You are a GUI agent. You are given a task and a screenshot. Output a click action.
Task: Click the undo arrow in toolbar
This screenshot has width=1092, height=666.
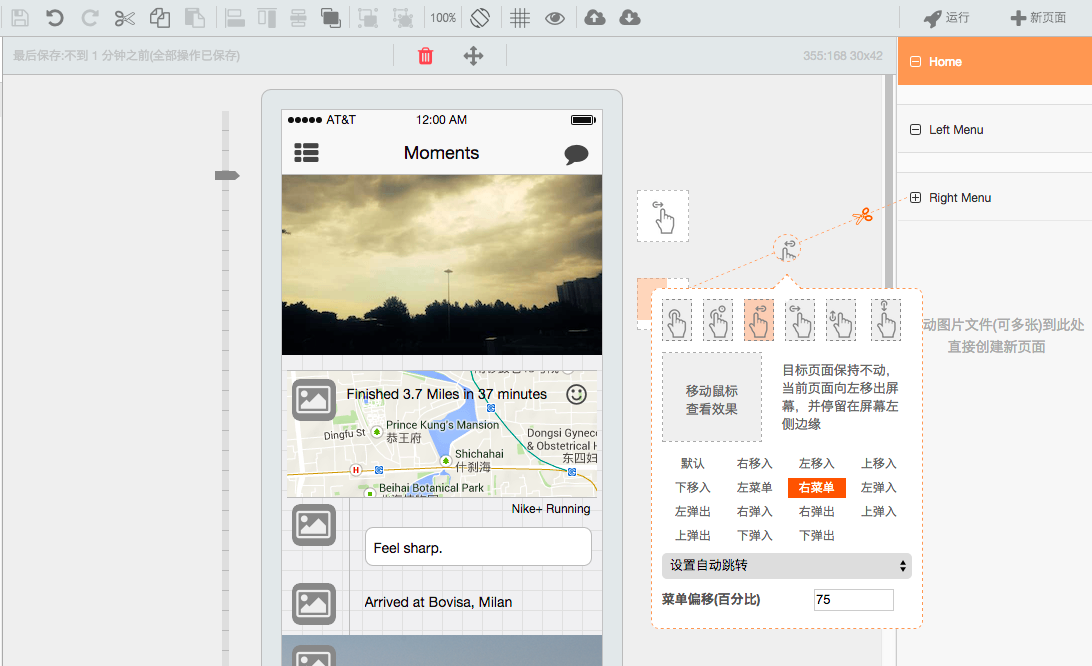coord(55,17)
